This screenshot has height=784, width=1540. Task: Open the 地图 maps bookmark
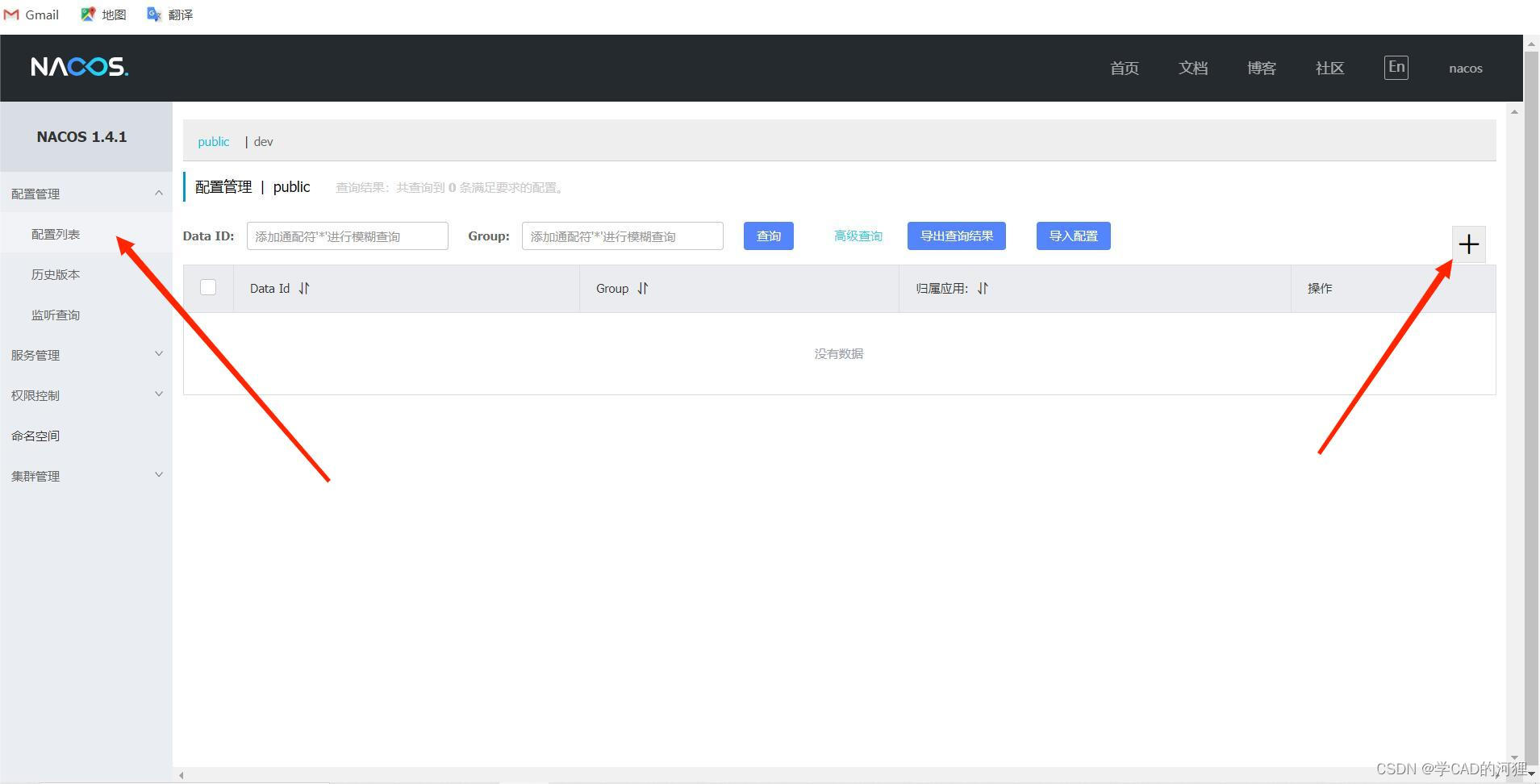tap(103, 15)
